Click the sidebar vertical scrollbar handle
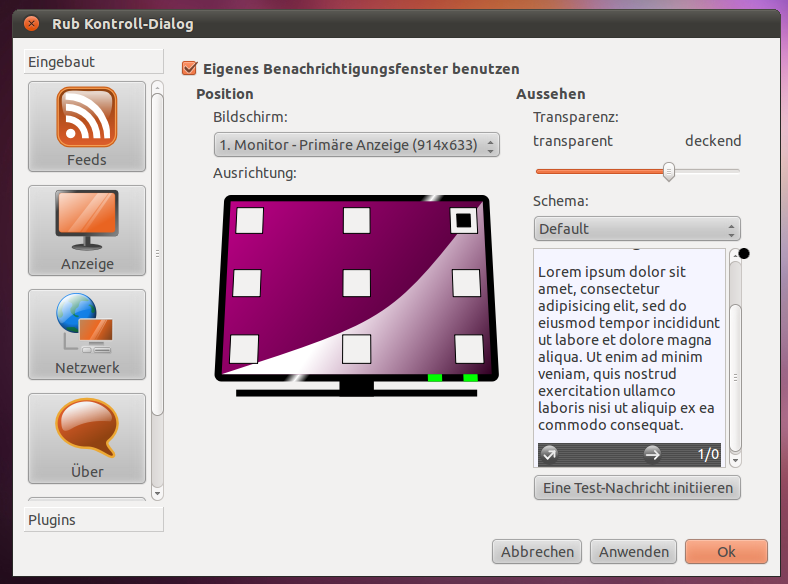The width and height of the screenshot is (788, 584). pos(157,254)
